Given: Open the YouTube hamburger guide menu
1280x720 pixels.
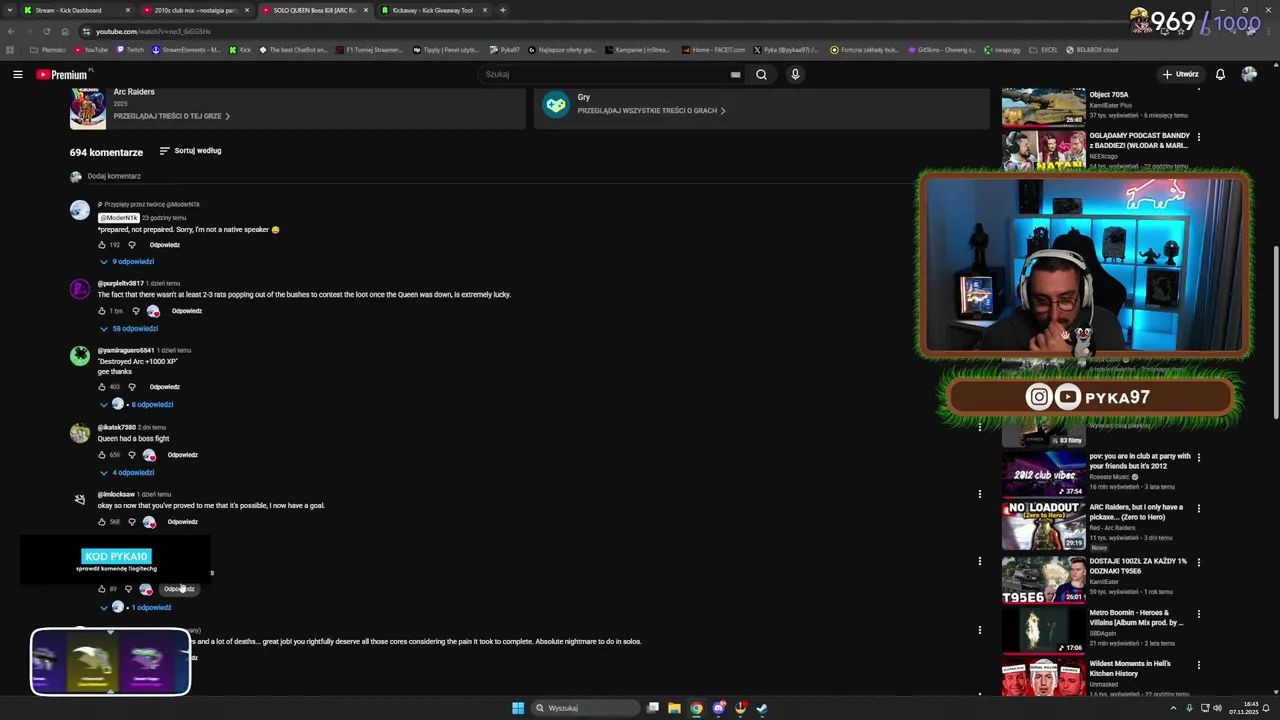Looking at the screenshot, I should click(17, 74).
